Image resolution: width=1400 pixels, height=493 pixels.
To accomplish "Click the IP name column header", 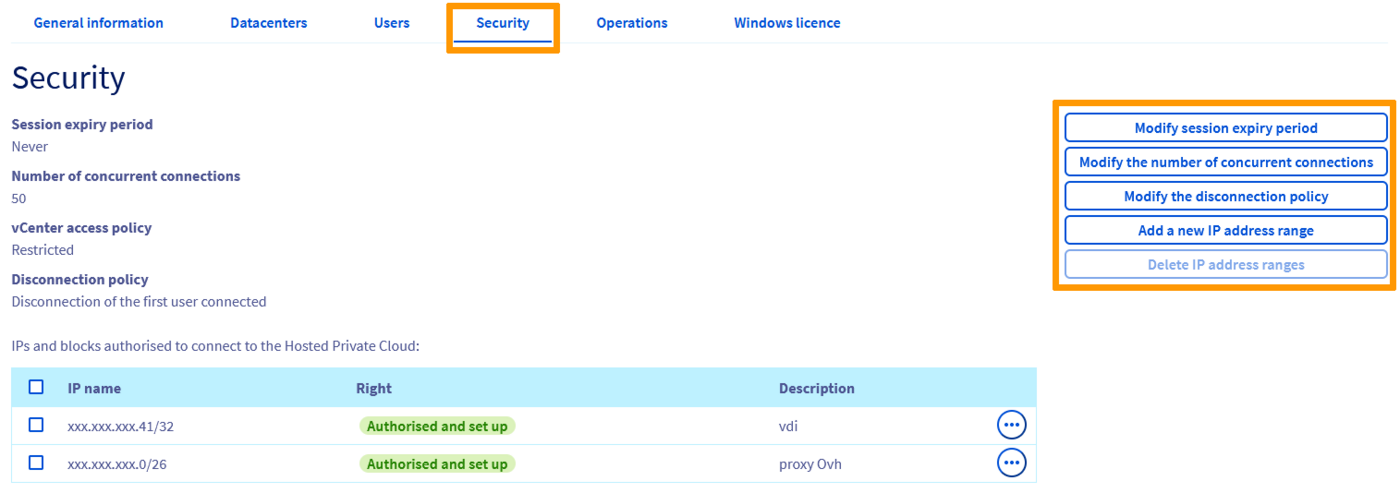I will coord(94,388).
